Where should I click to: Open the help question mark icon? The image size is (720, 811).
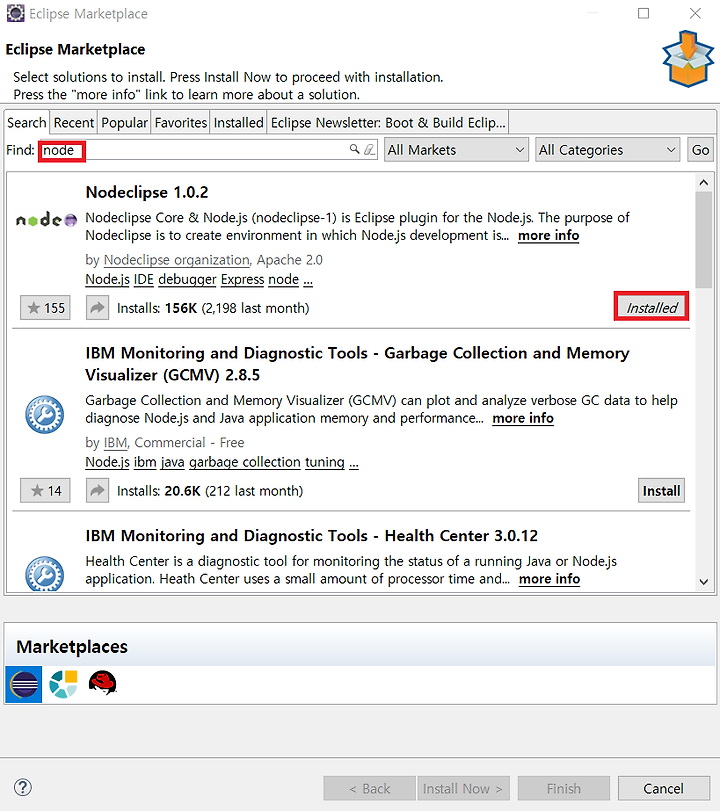pyautogui.click(x=23, y=788)
